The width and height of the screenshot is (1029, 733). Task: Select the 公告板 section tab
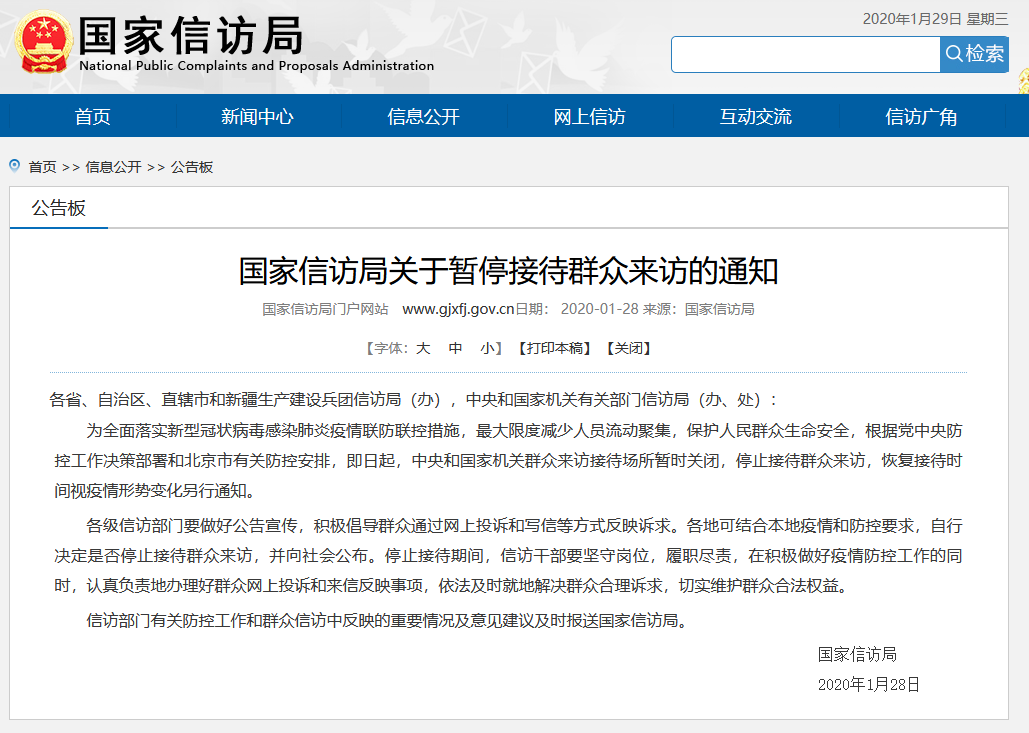click(x=58, y=208)
